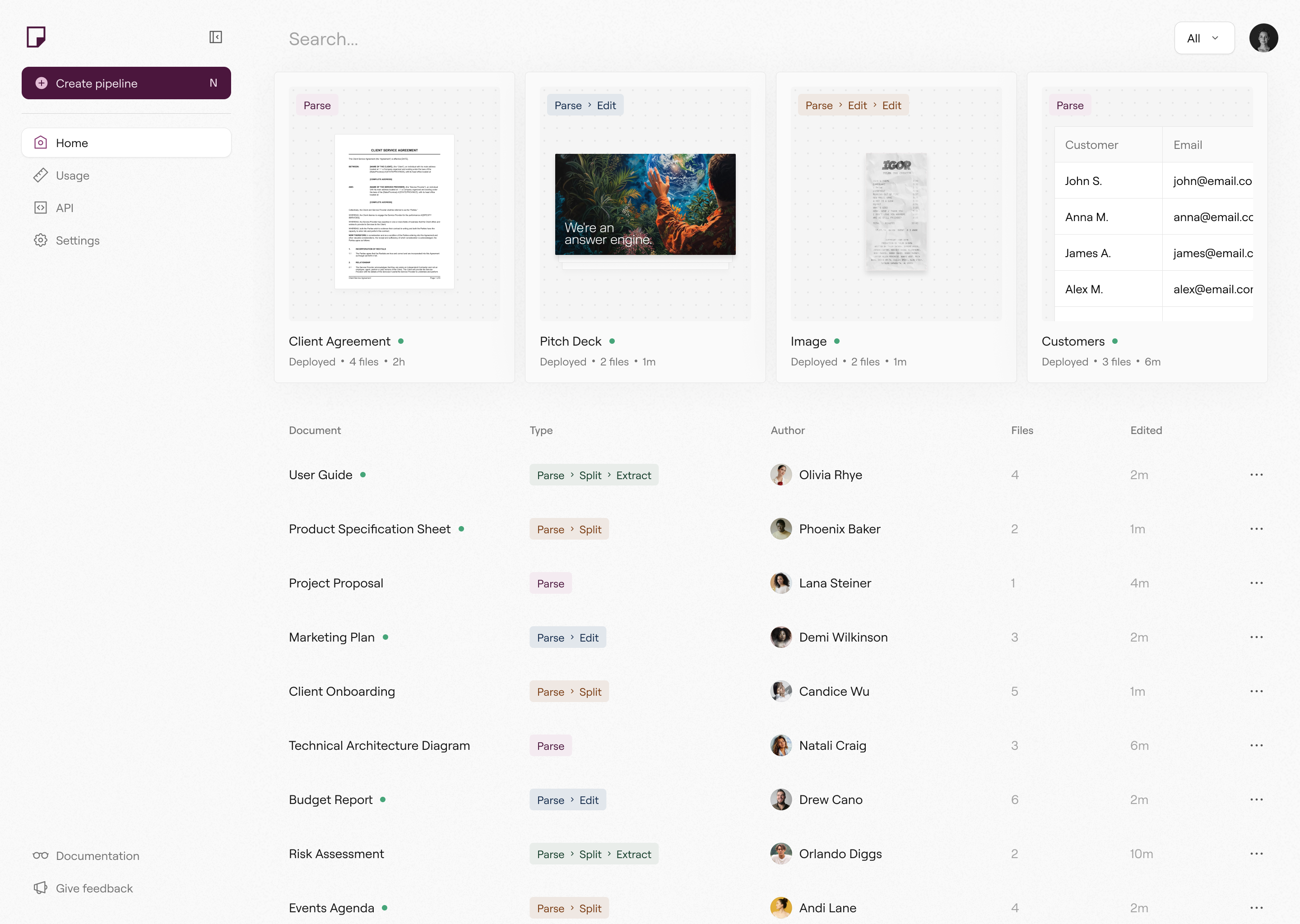Viewport: 1300px width, 924px height.
Task: Click the Home icon in sidebar
Action: point(41,142)
